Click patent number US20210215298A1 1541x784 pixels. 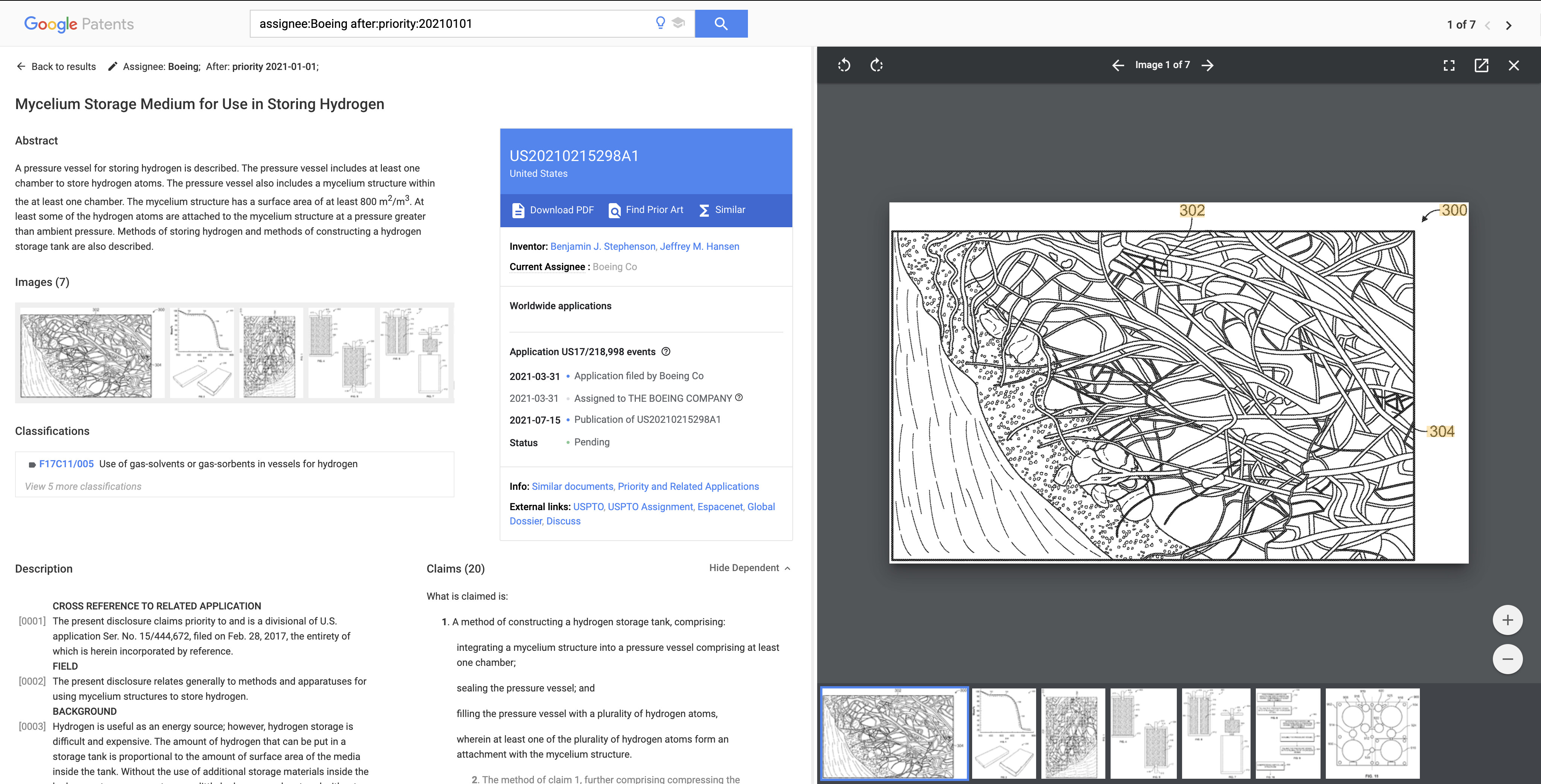click(x=574, y=155)
